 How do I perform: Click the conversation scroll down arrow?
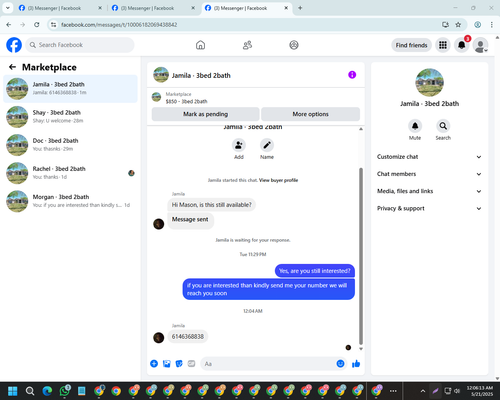pos(361,349)
